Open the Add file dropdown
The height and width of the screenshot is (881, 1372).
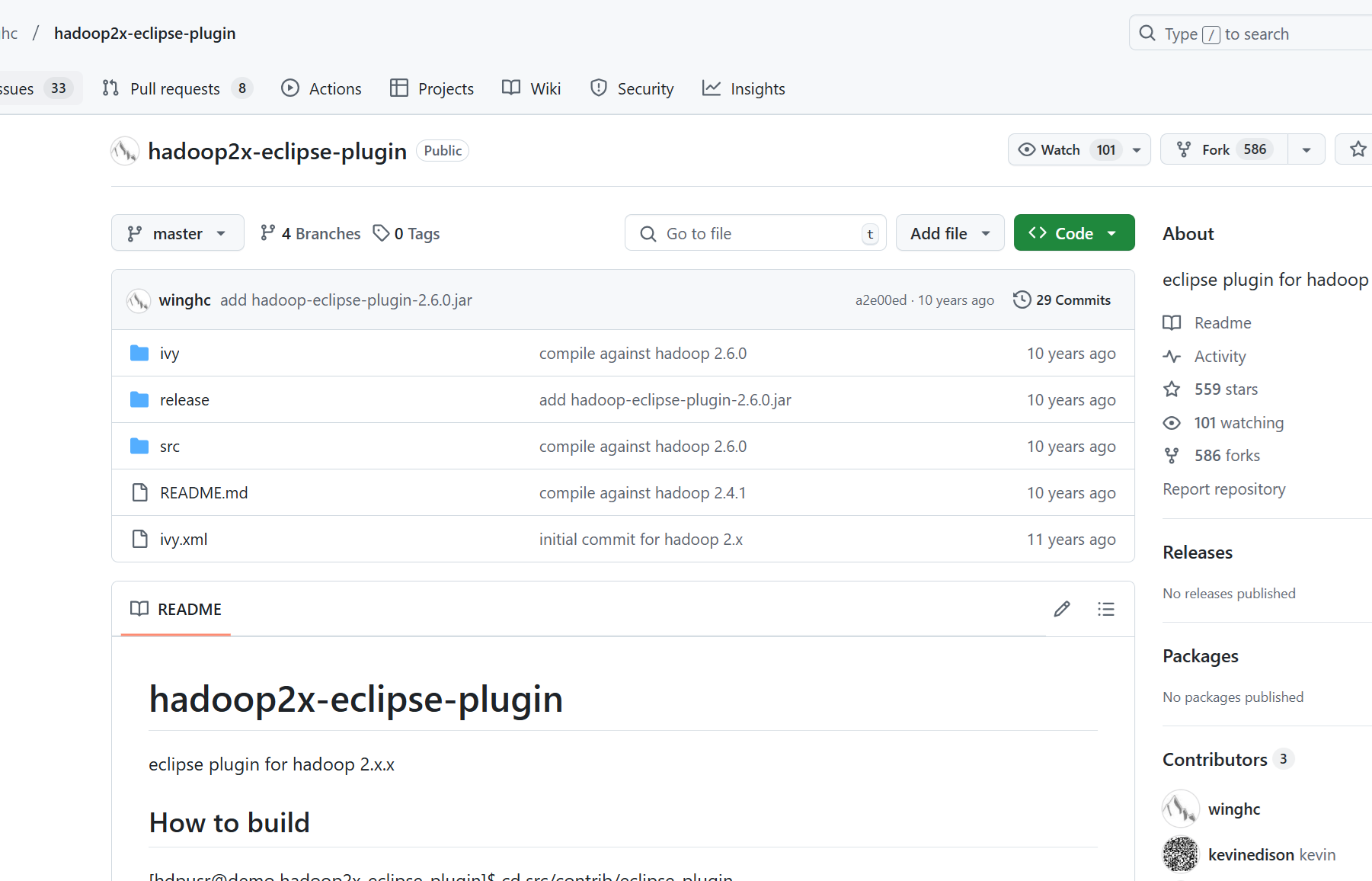(x=949, y=233)
